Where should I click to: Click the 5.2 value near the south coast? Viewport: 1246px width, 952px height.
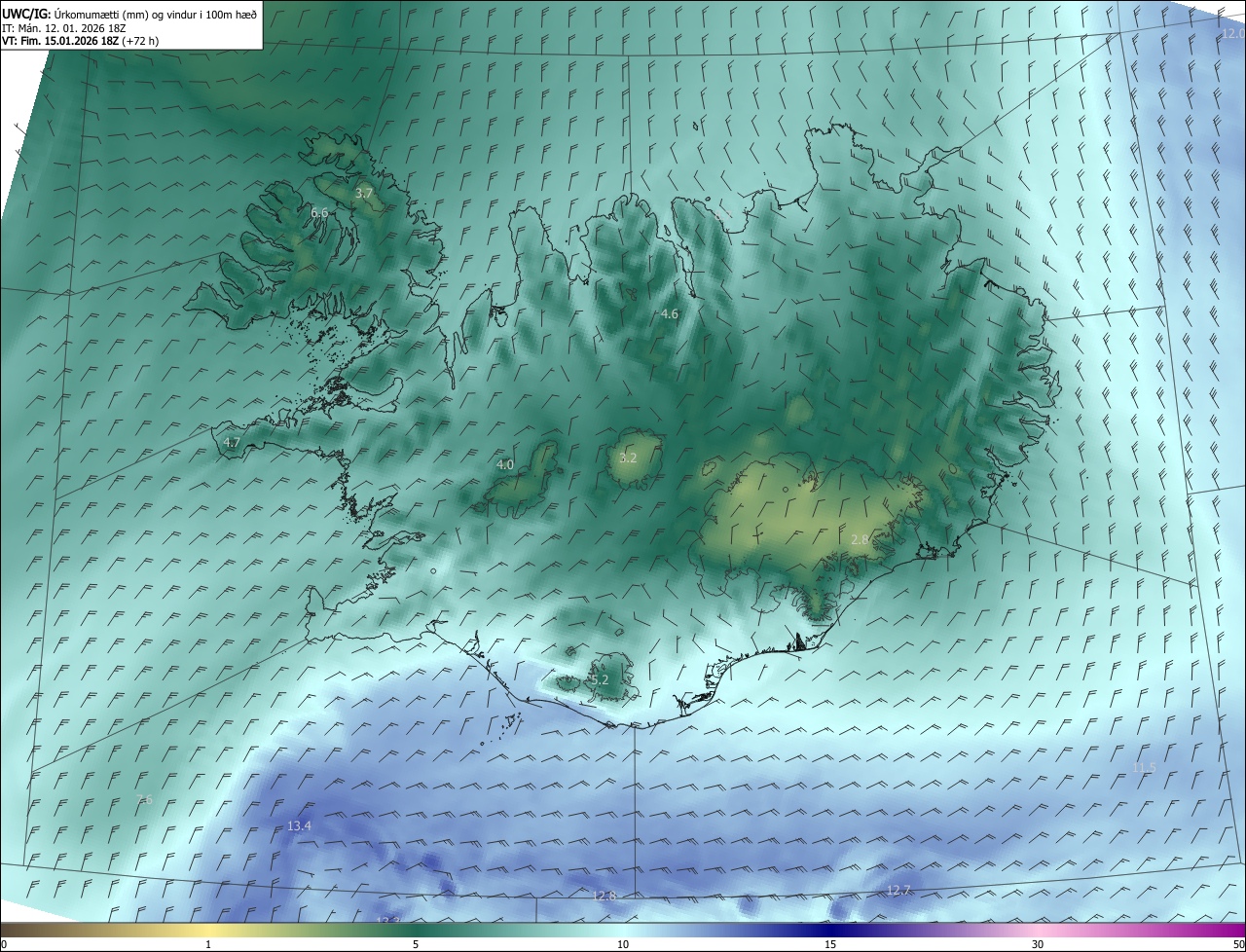[599, 680]
